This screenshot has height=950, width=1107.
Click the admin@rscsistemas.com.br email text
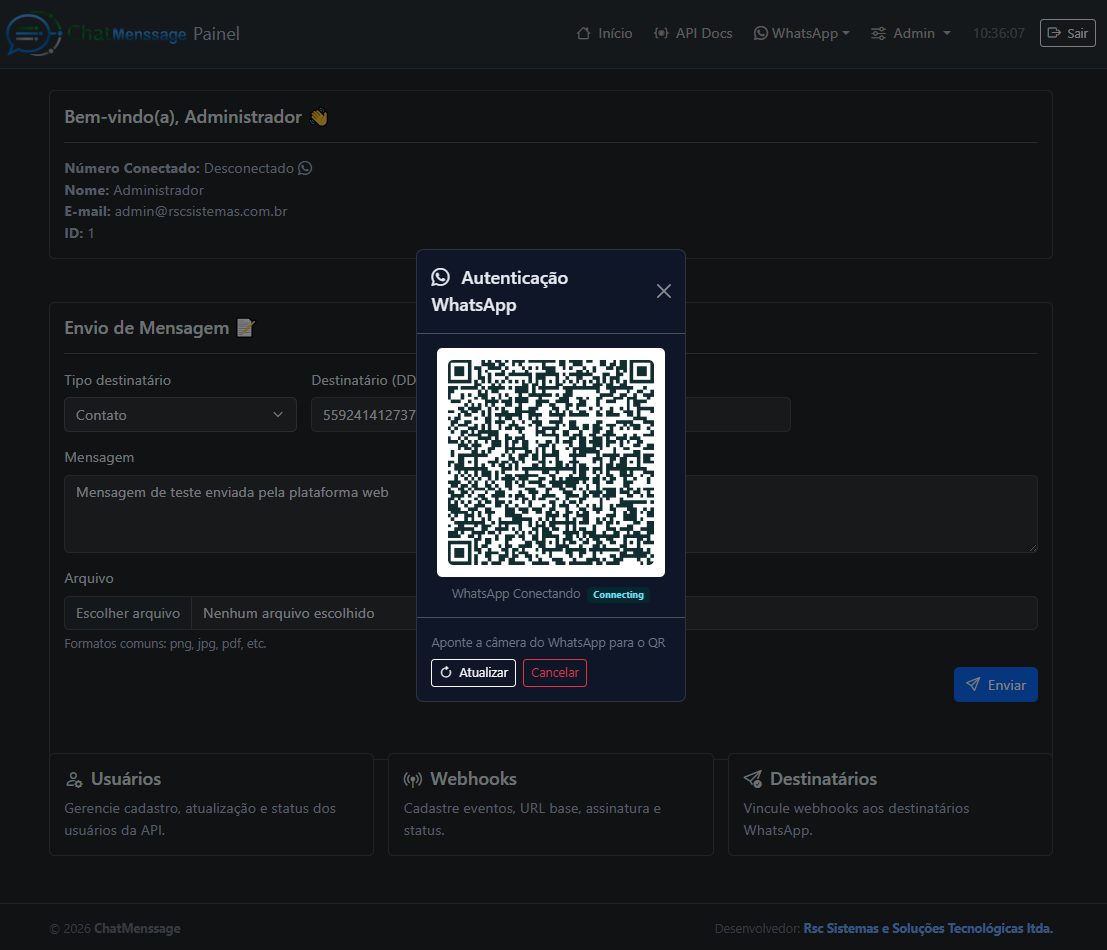(x=201, y=211)
